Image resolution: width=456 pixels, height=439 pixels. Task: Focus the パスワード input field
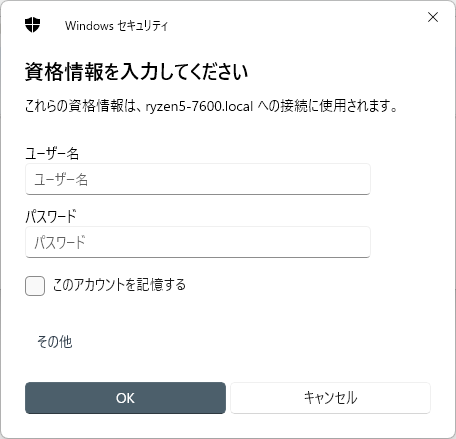(198, 242)
